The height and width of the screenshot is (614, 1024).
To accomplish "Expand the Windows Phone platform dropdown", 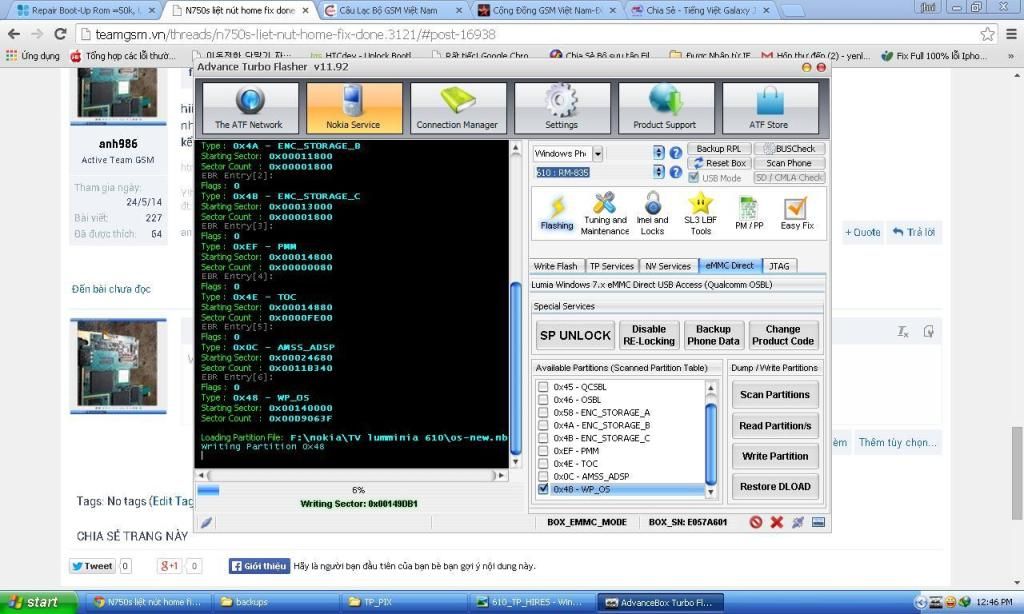I will pos(598,154).
